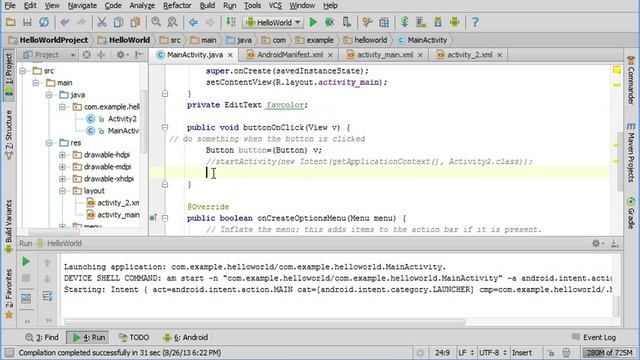Click the Forward navigation arrow
Screen dimensions: 640x360
pos(210,22)
